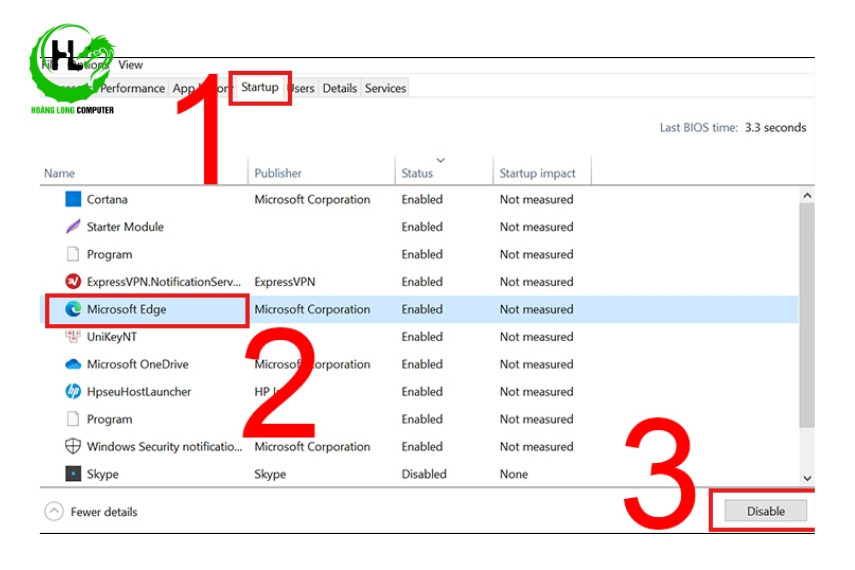Click Cortana's Microsoft Corporation publisher cell
Viewport: 855px width, 570px height.
tap(312, 200)
